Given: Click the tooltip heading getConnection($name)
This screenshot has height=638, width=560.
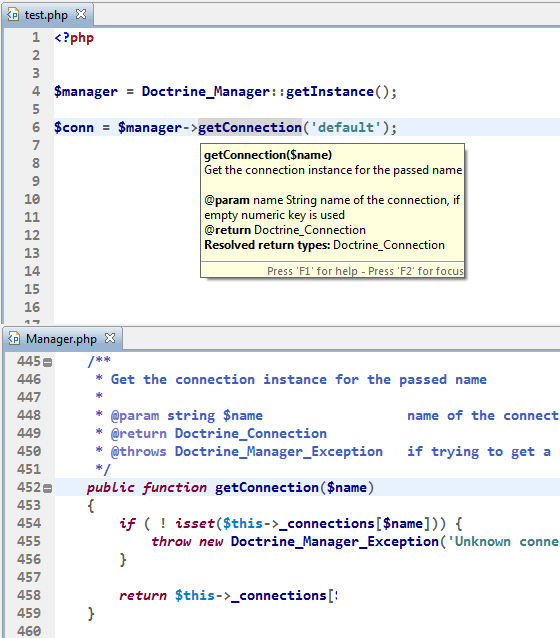Looking at the screenshot, I should [268, 155].
